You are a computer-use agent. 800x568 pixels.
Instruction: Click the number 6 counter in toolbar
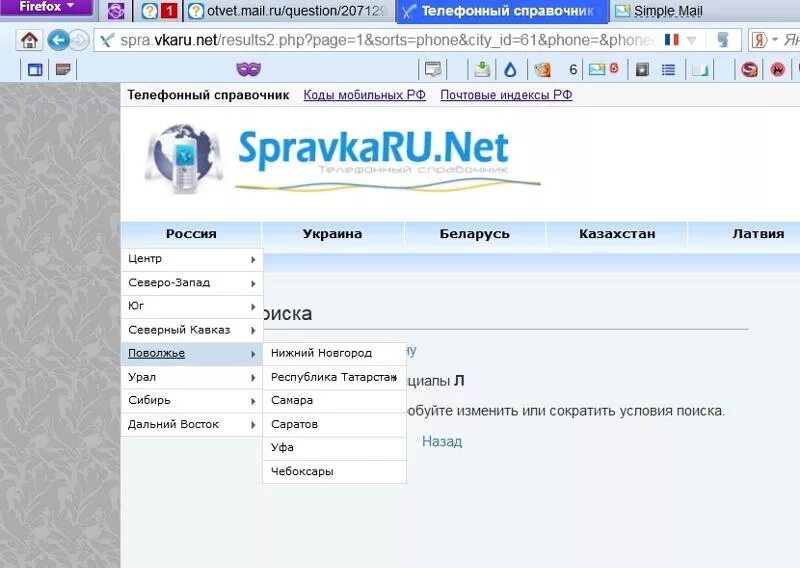[x=573, y=69]
